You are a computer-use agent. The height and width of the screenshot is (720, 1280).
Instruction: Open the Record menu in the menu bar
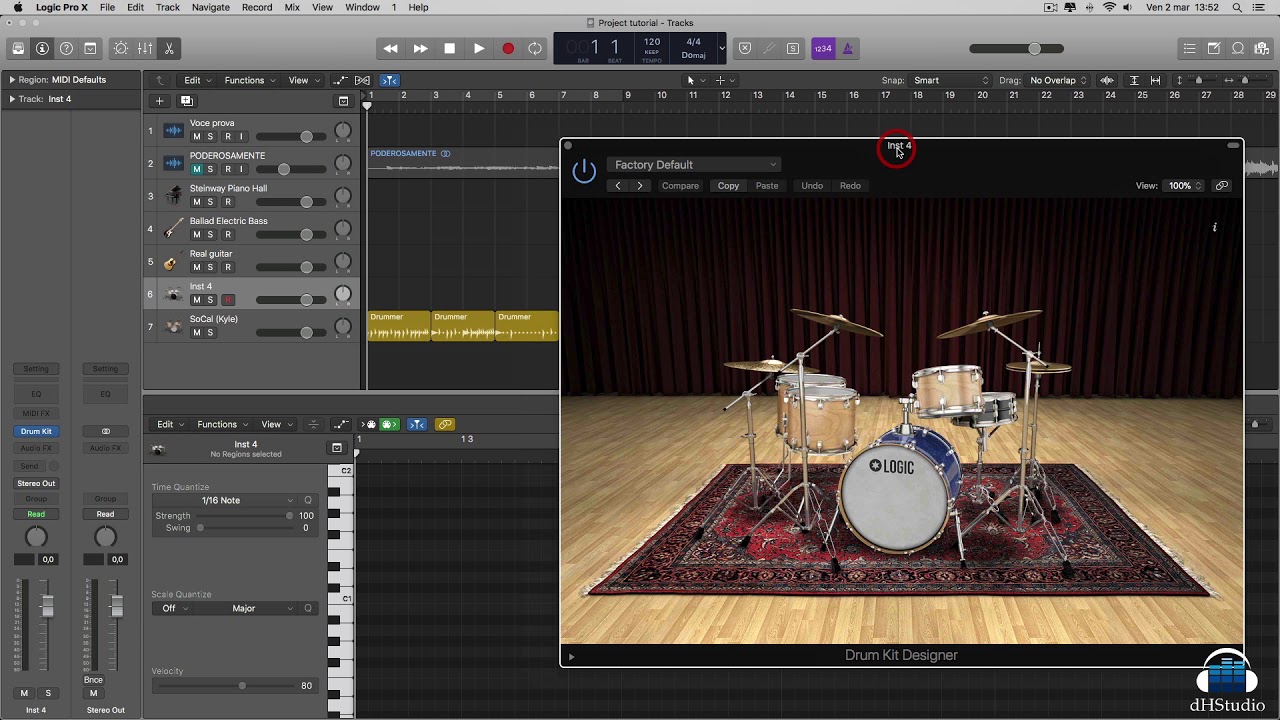click(x=257, y=7)
